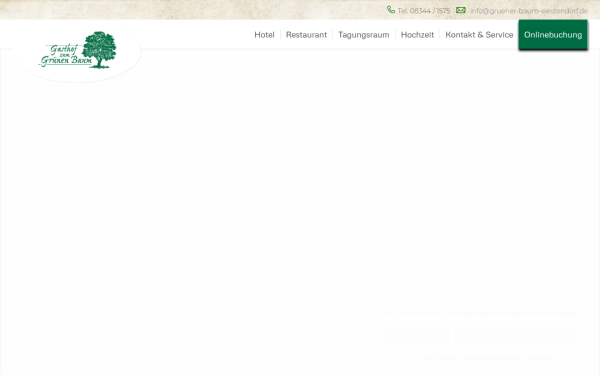Click the Gasthof zum Grünen Baum logo
The image size is (600, 375).
click(77, 50)
